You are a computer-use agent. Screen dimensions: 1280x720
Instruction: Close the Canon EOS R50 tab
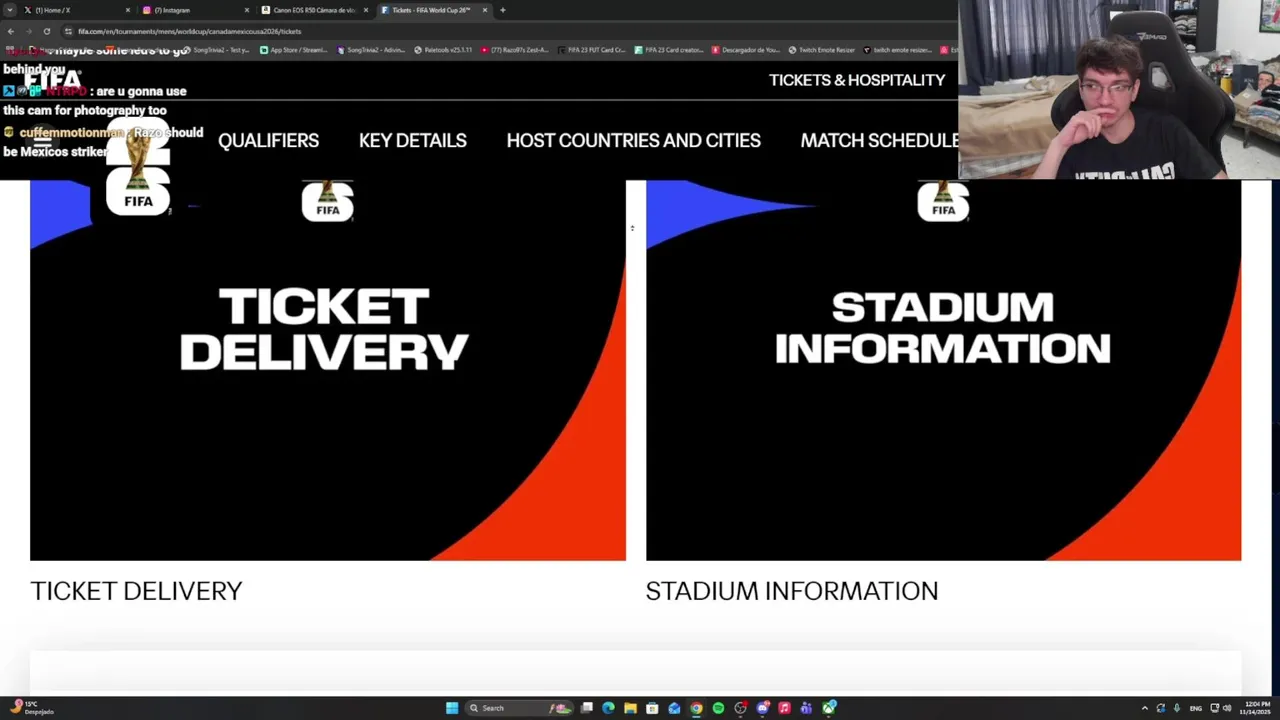tap(366, 10)
